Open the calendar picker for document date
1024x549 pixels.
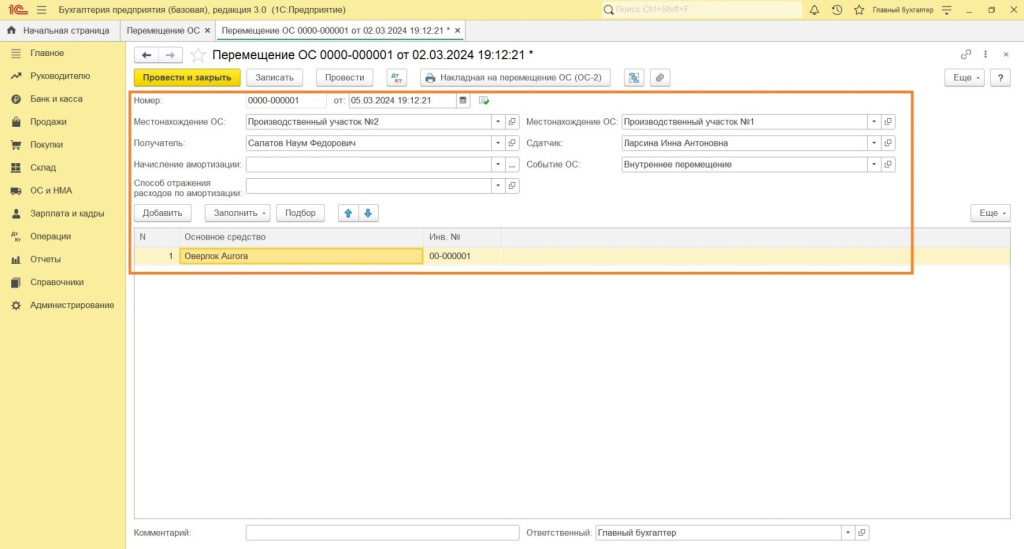tap(463, 100)
